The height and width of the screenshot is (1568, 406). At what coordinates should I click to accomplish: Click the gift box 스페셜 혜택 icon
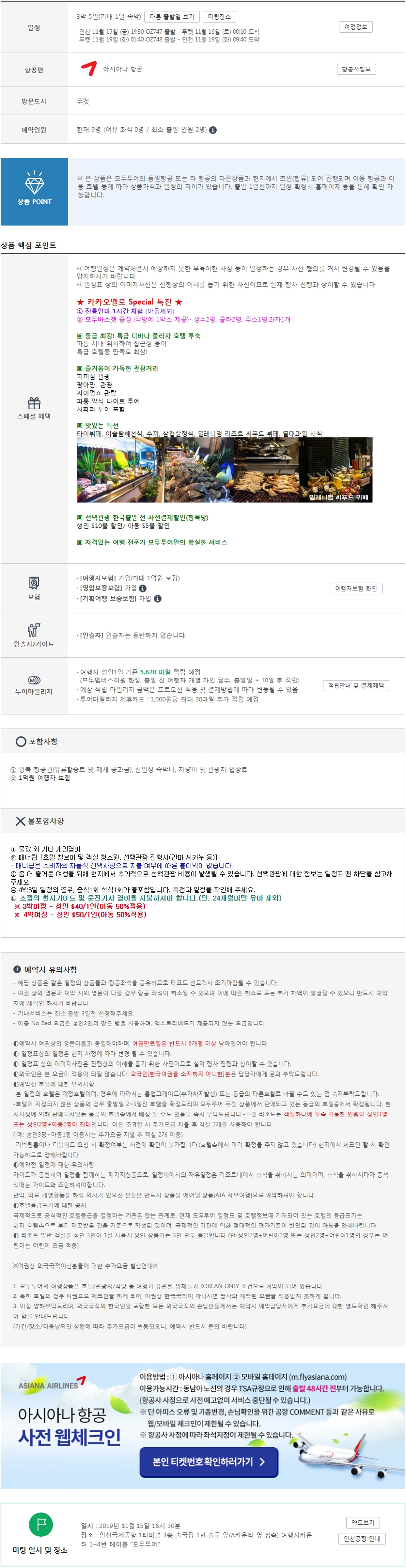34,403
